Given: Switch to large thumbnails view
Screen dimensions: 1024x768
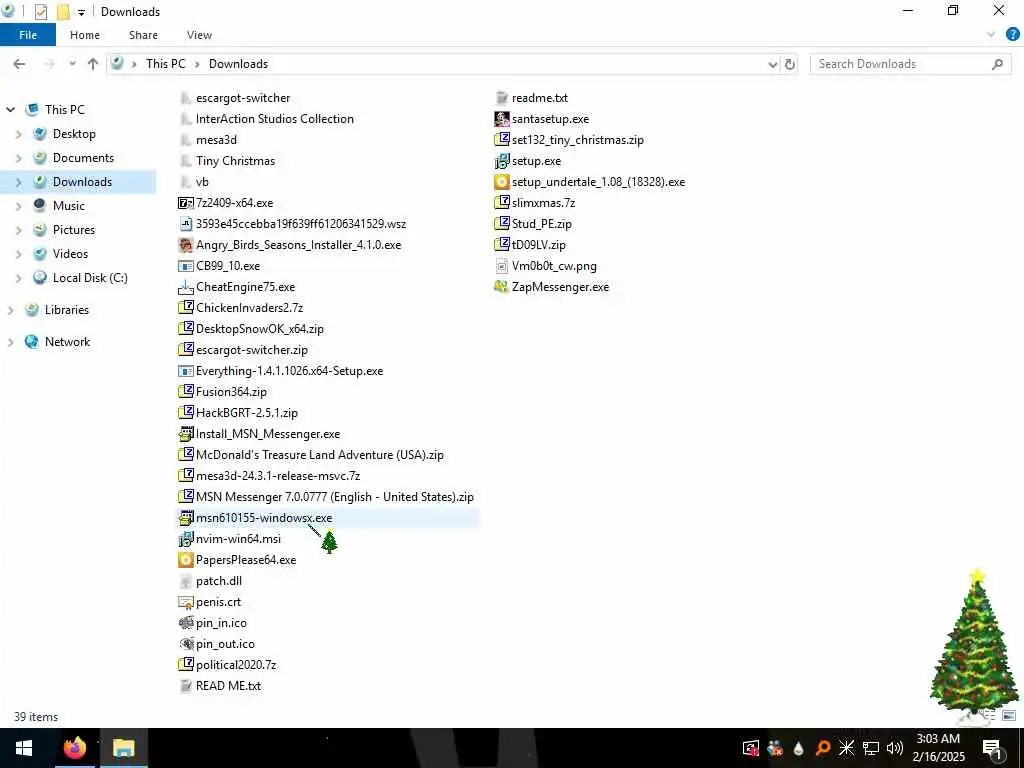Looking at the screenshot, I should click(1009, 716).
